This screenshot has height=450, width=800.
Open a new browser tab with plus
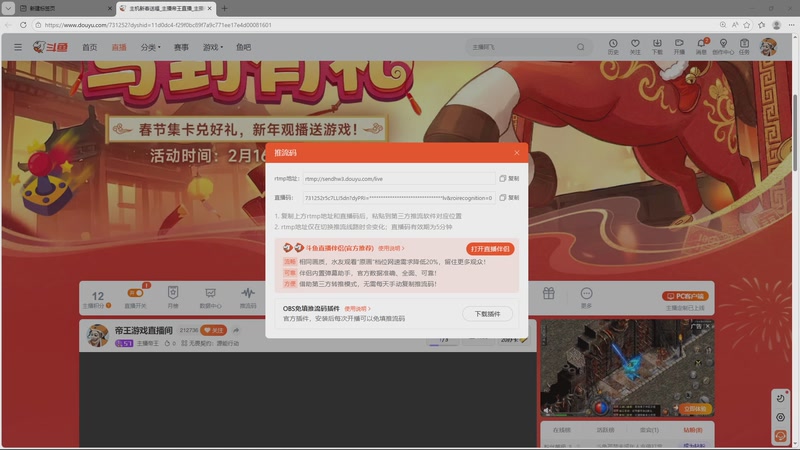224,8
